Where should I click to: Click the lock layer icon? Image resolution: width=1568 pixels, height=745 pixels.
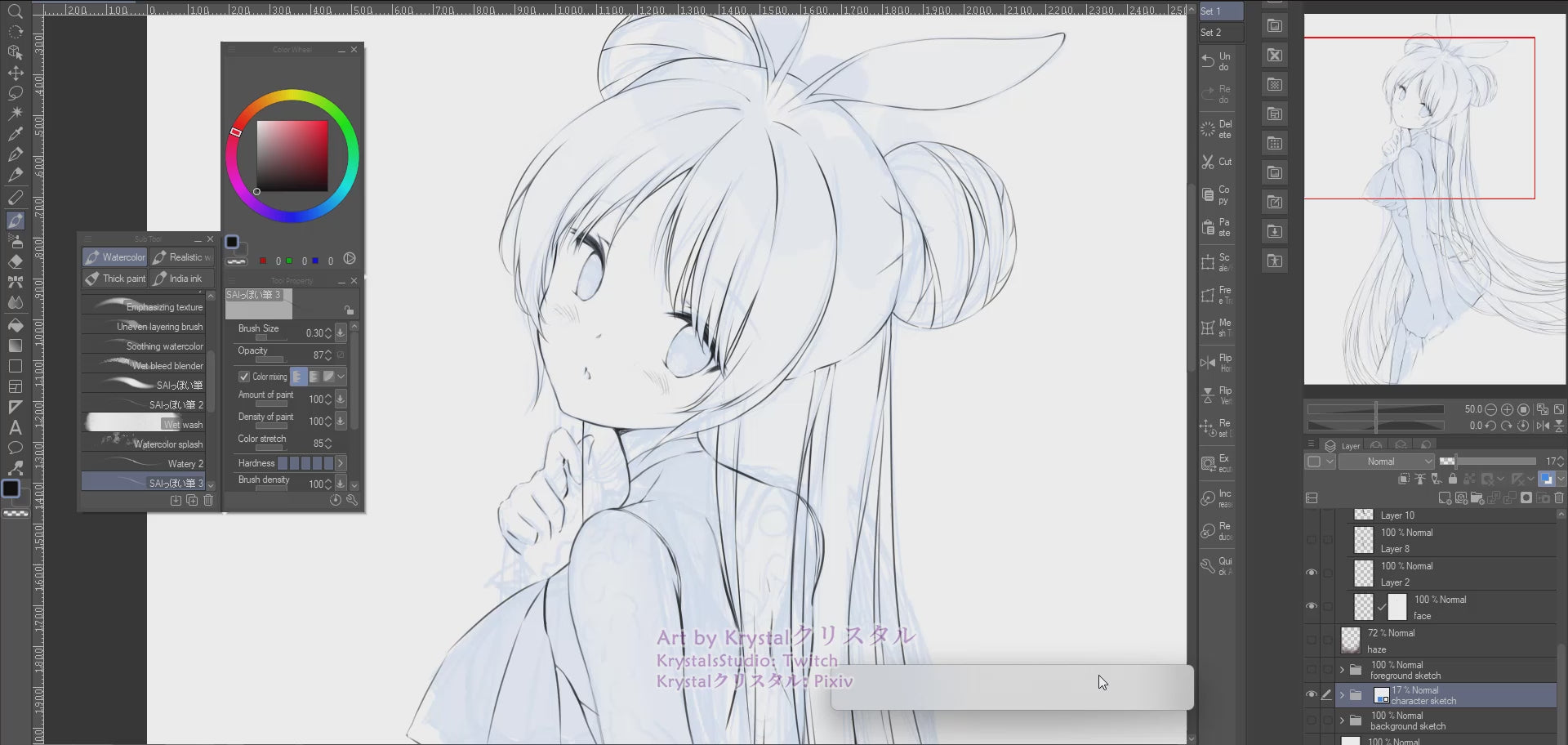1452,480
